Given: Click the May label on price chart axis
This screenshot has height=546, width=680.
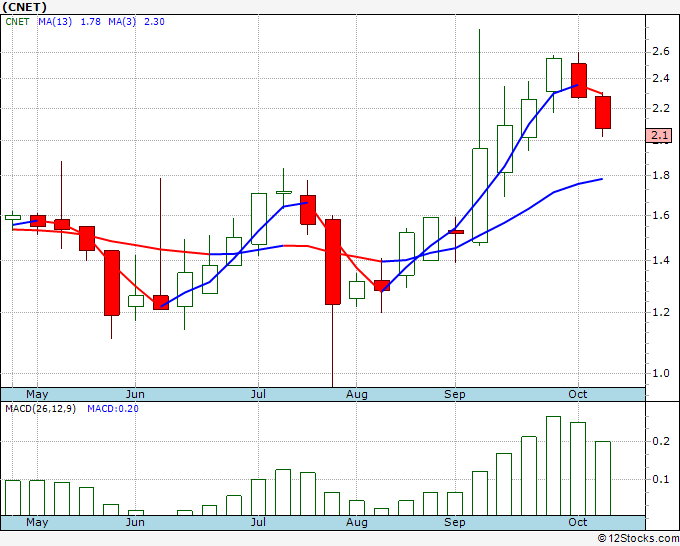Looking at the screenshot, I should [x=37, y=394].
